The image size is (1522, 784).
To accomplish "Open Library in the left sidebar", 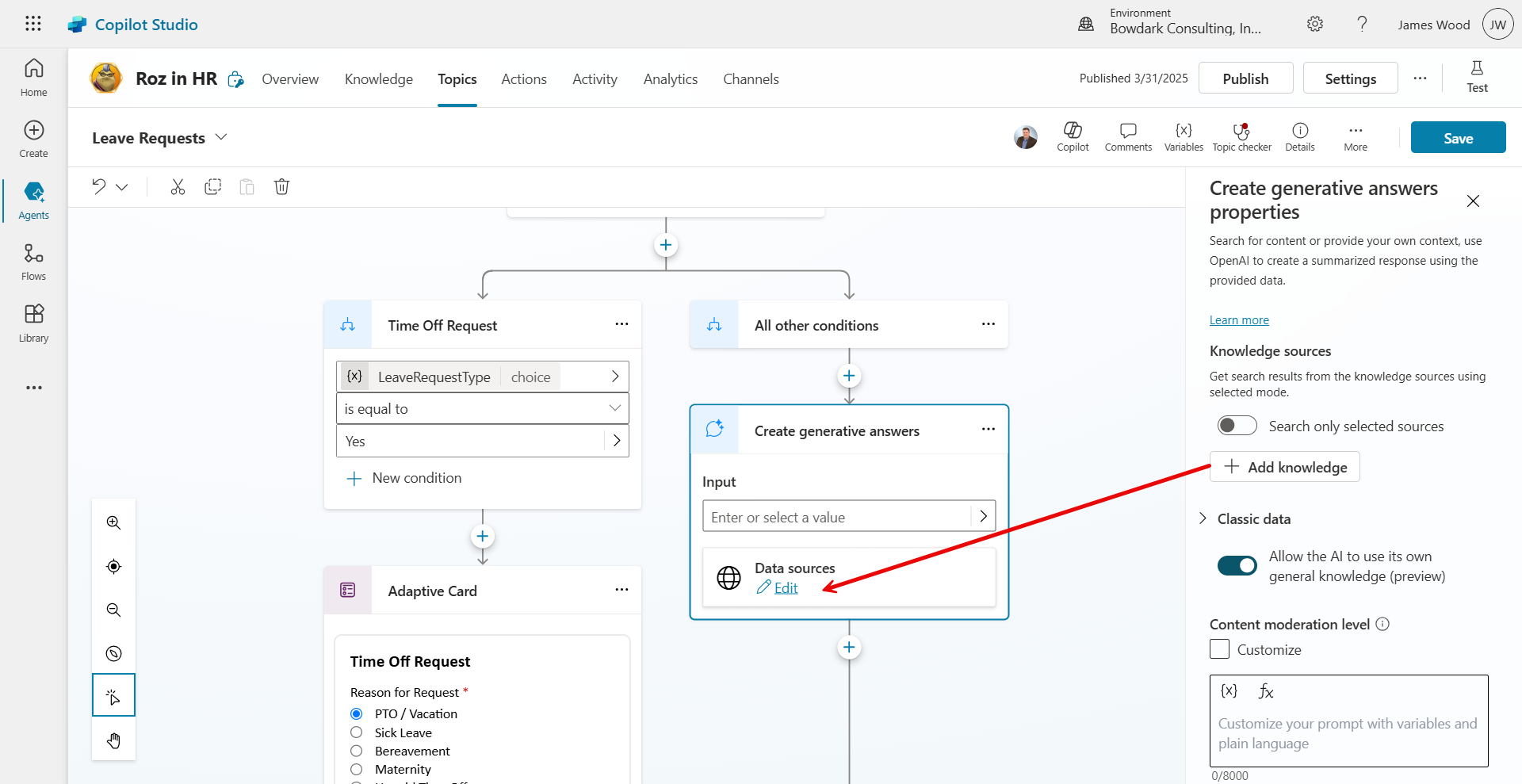I will coord(33,323).
